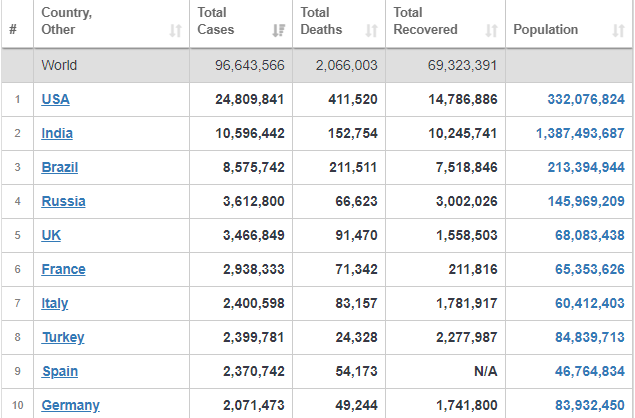Select USA total recovered 14,786,886

pyautogui.click(x=463, y=99)
